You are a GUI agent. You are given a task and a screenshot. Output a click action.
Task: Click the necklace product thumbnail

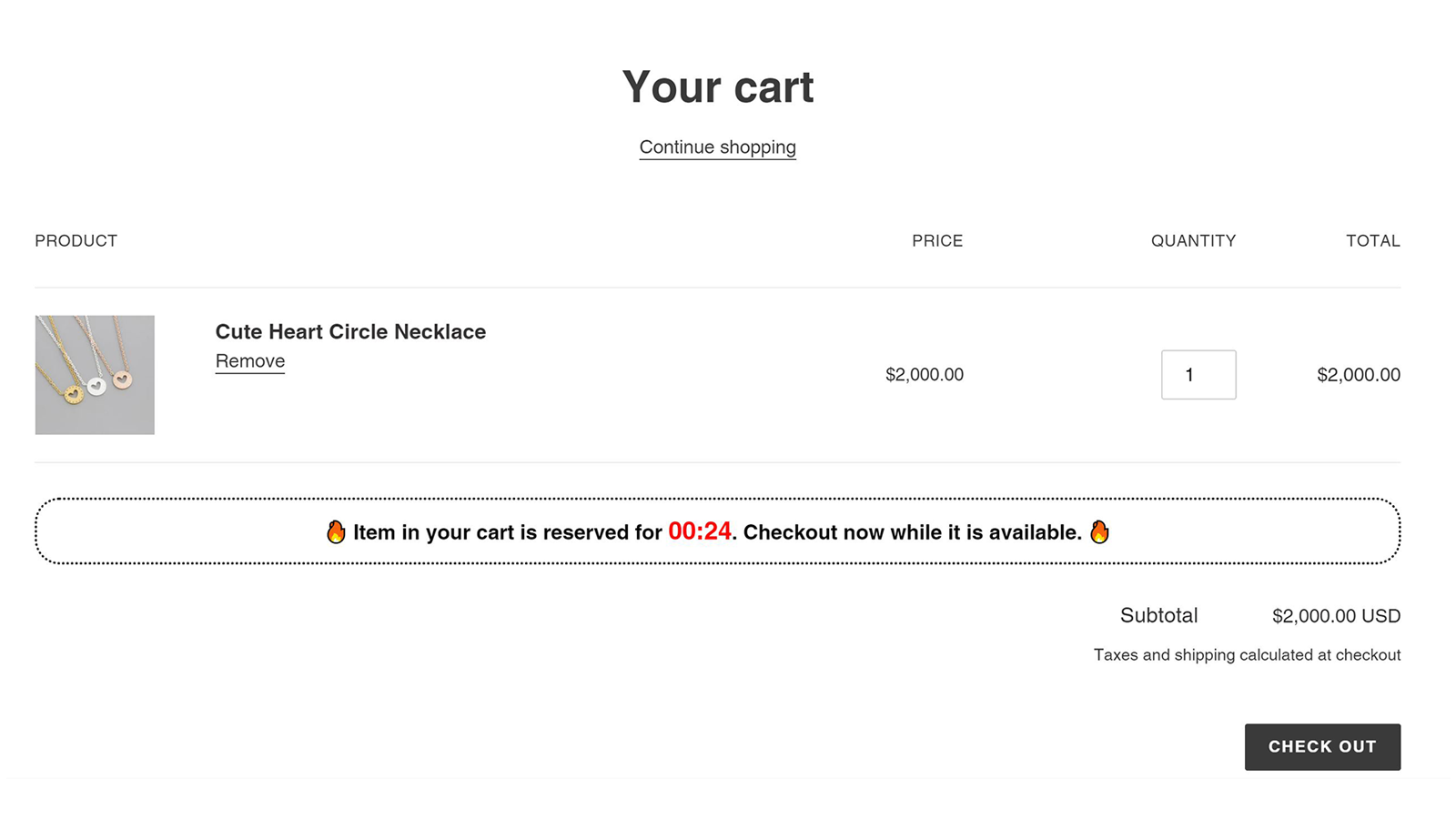coord(95,375)
